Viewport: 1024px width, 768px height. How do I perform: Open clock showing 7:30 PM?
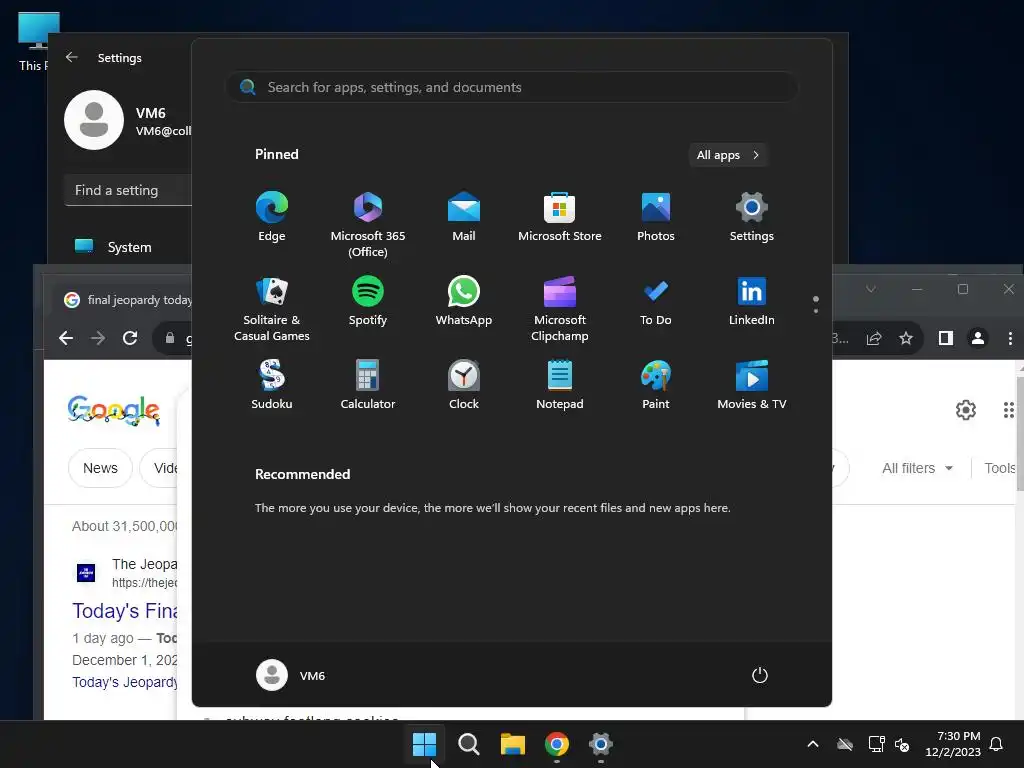[953, 744]
